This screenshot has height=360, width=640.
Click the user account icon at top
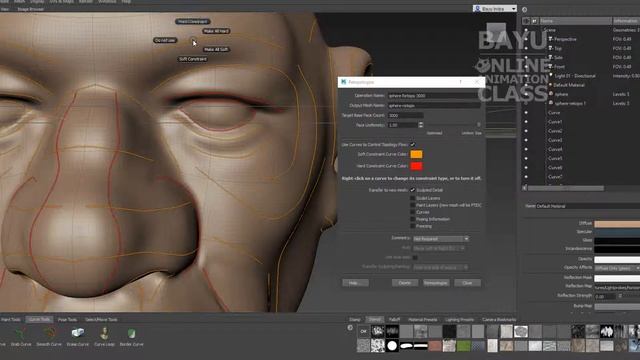pyautogui.click(x=477, y=8)
